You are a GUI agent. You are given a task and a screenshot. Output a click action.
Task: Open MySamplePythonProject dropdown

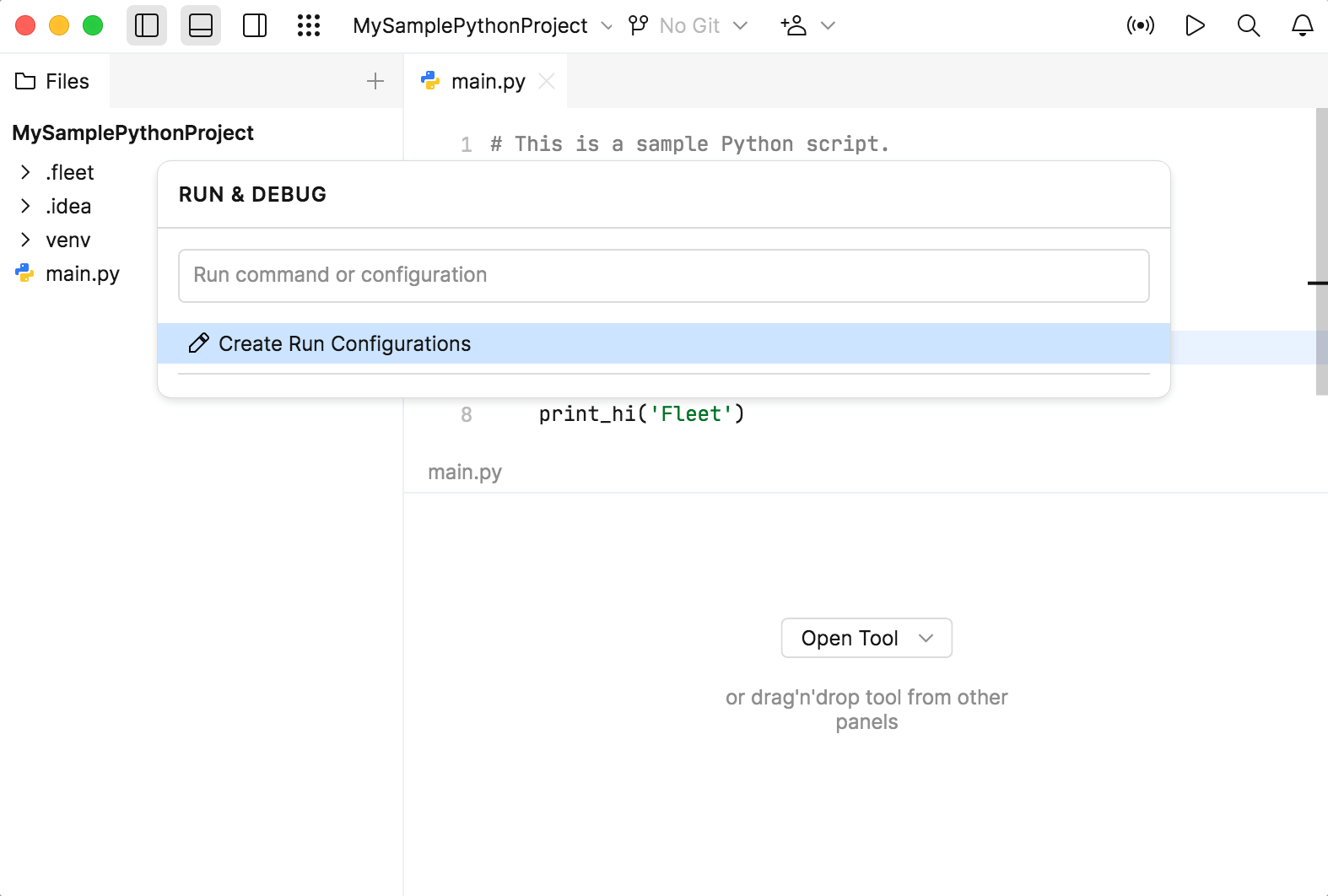[x=482, y=26]
